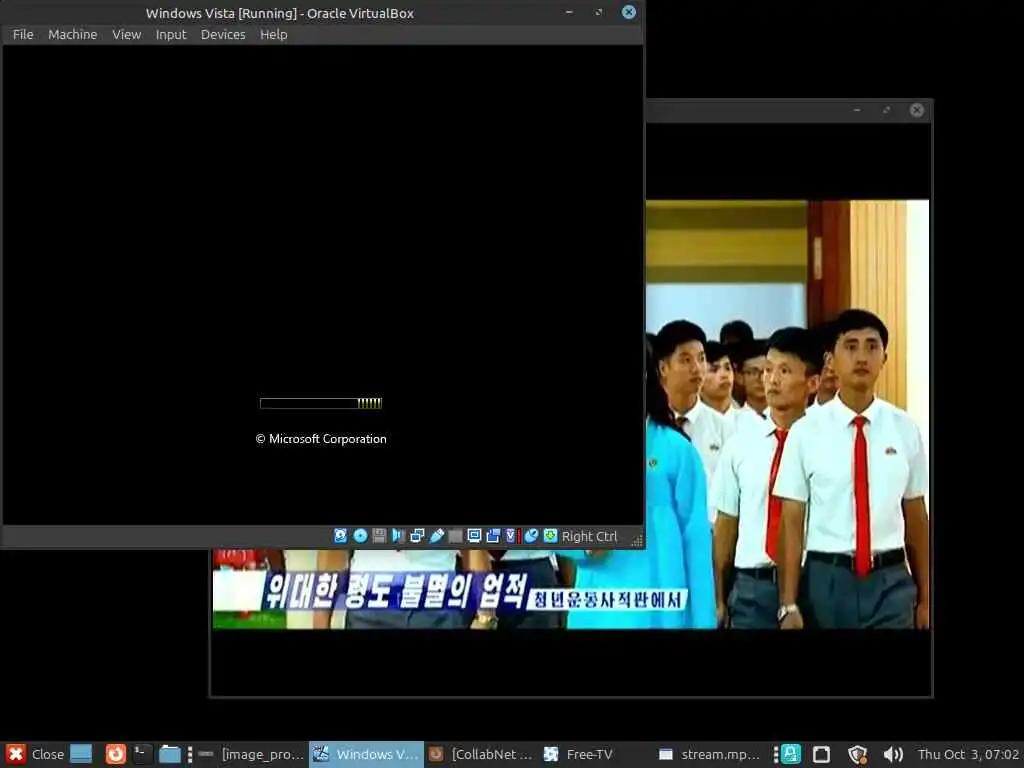Open the terminal from the taskbar
Viewport: 1024px width, 768px height.
pyautogui.click(x=142, y=754)
